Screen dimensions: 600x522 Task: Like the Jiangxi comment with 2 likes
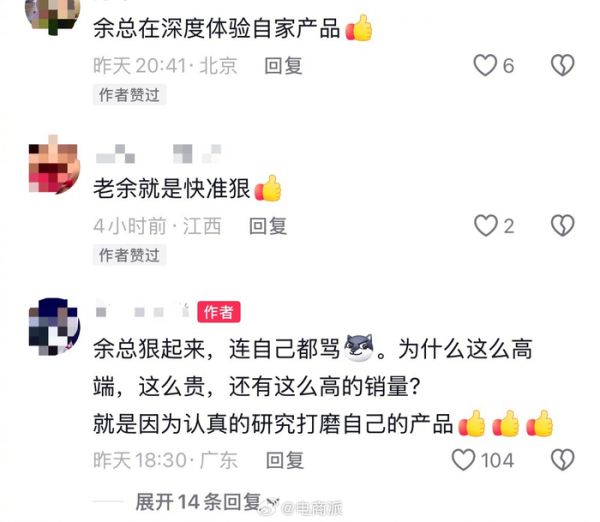click(x=486, y=226)
